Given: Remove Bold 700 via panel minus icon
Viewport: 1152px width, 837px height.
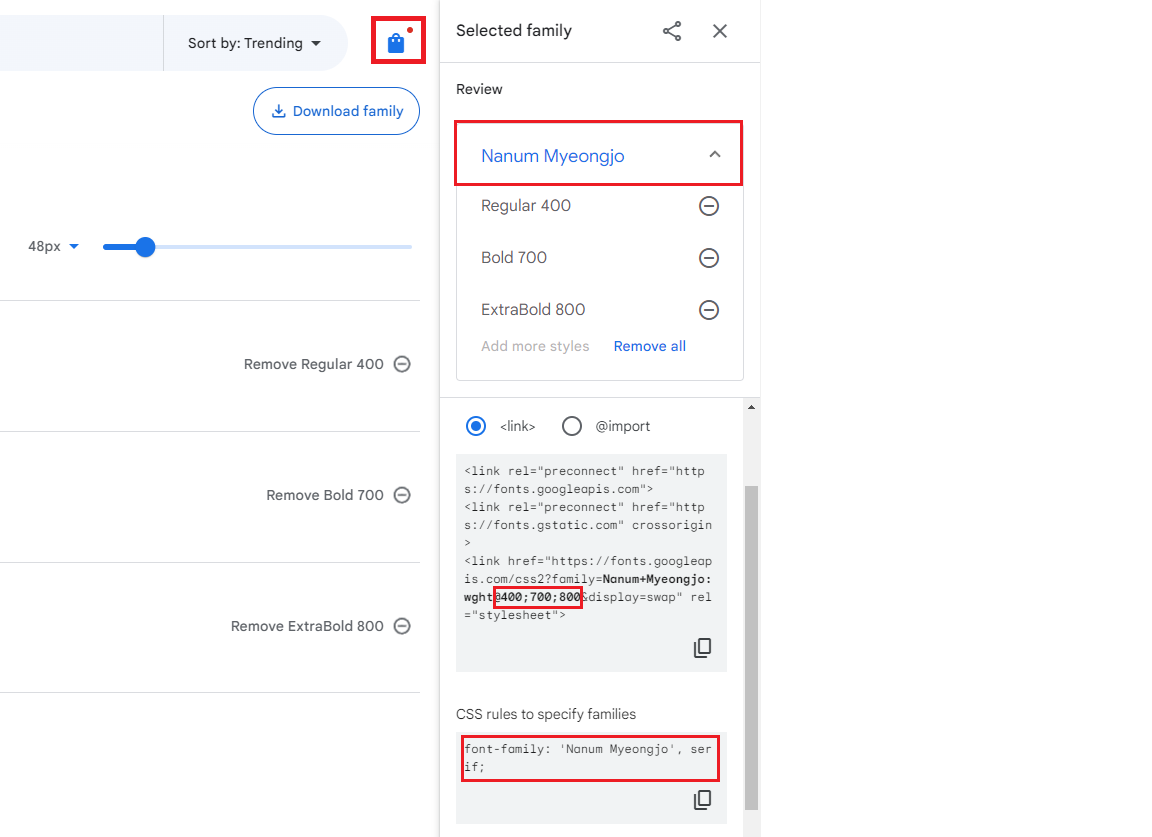Looking at the screenshot, I should pos(709,258).
